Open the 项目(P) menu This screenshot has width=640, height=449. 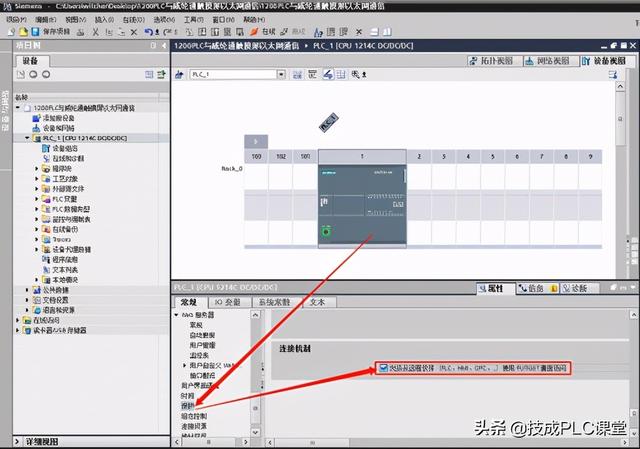click(x=16, y=19)
